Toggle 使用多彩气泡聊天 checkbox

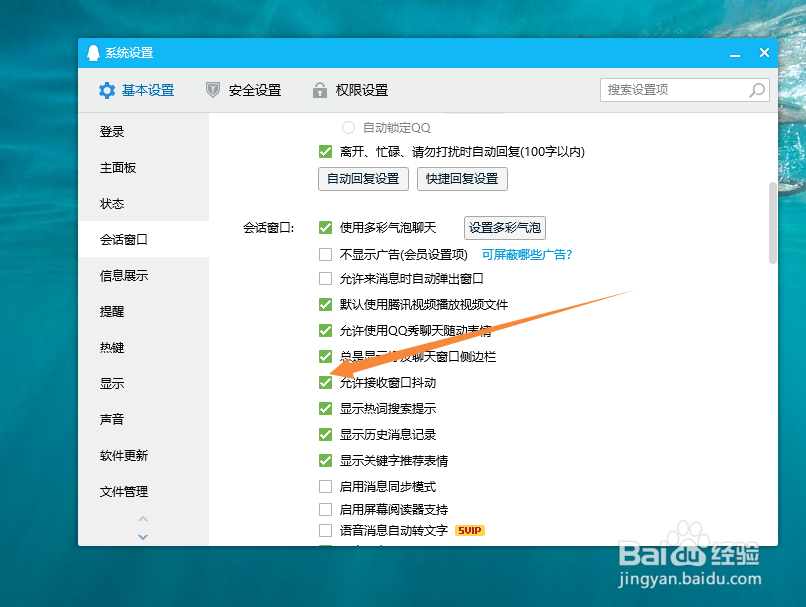[325, 227]
